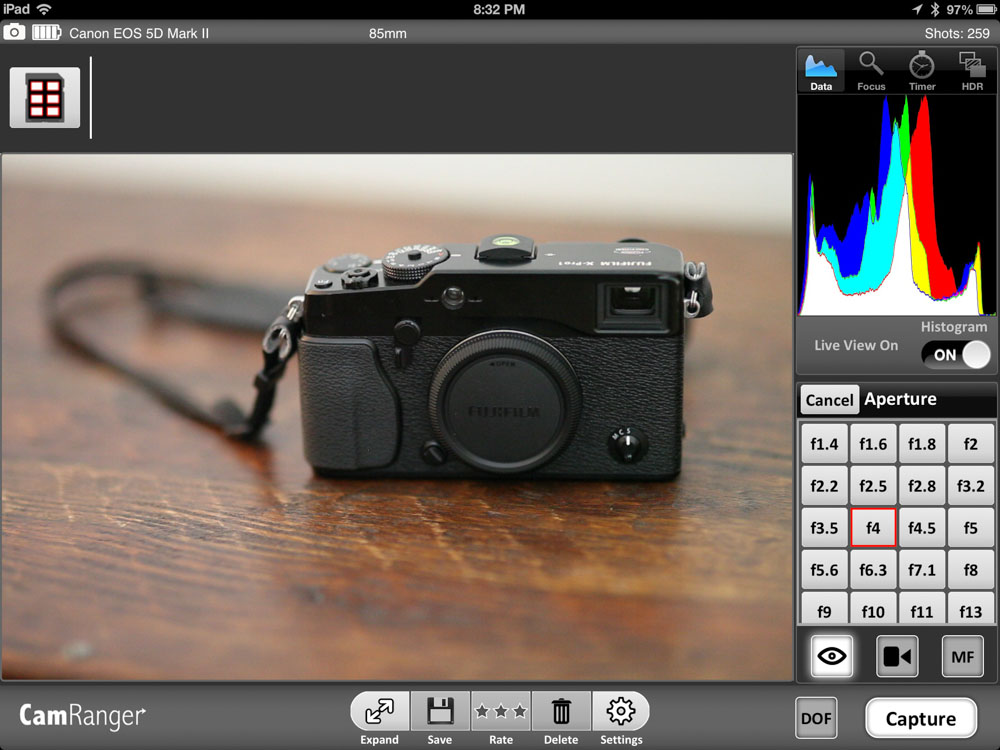The height and width of the screenshot is (750, 1000).
Task: Select f2.8 aperture value
Action: 921,486
